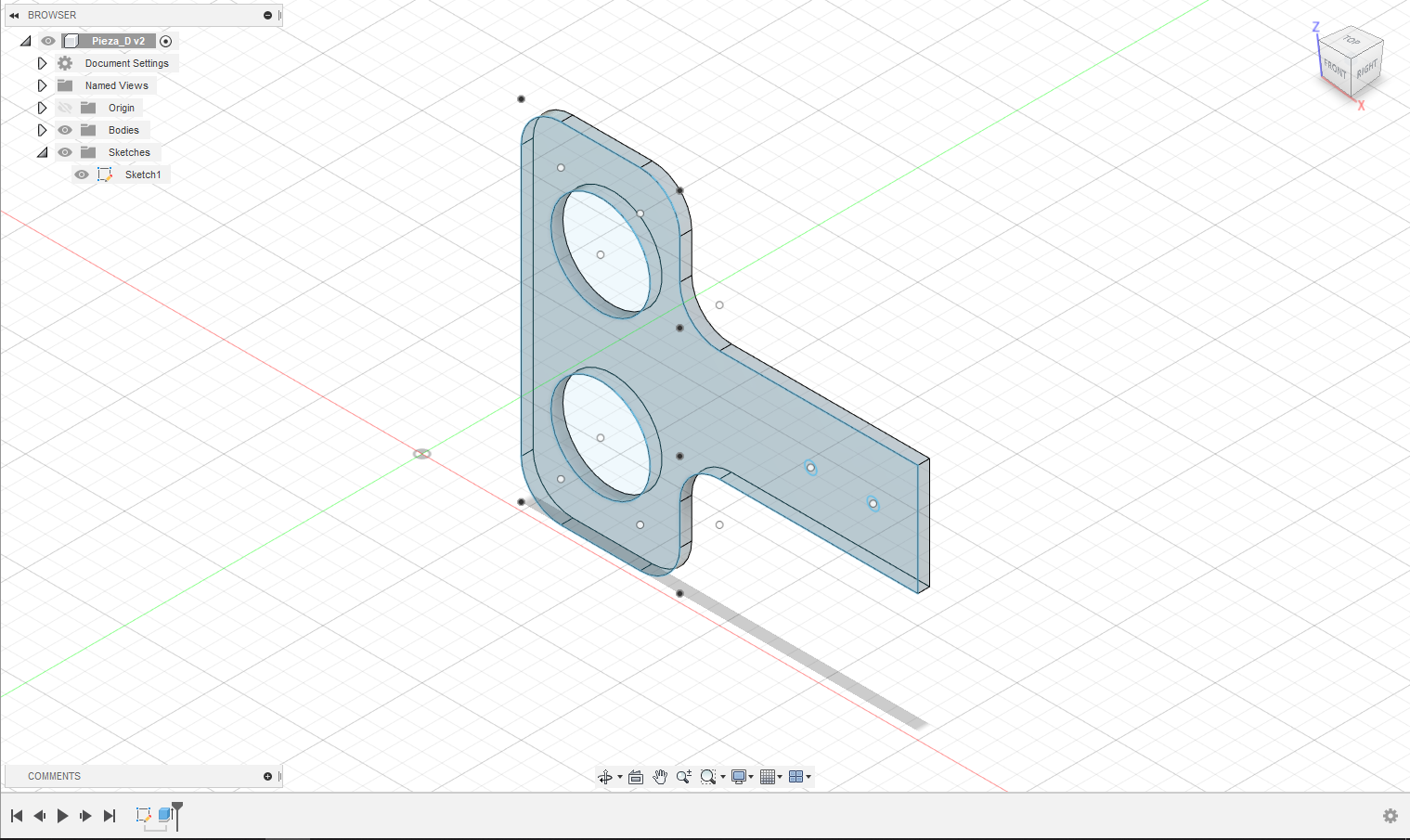The image size is (1410, 840).
Task: Open the Grid and Snaps dropdown arrow
Action: click(x=780, y=777)
